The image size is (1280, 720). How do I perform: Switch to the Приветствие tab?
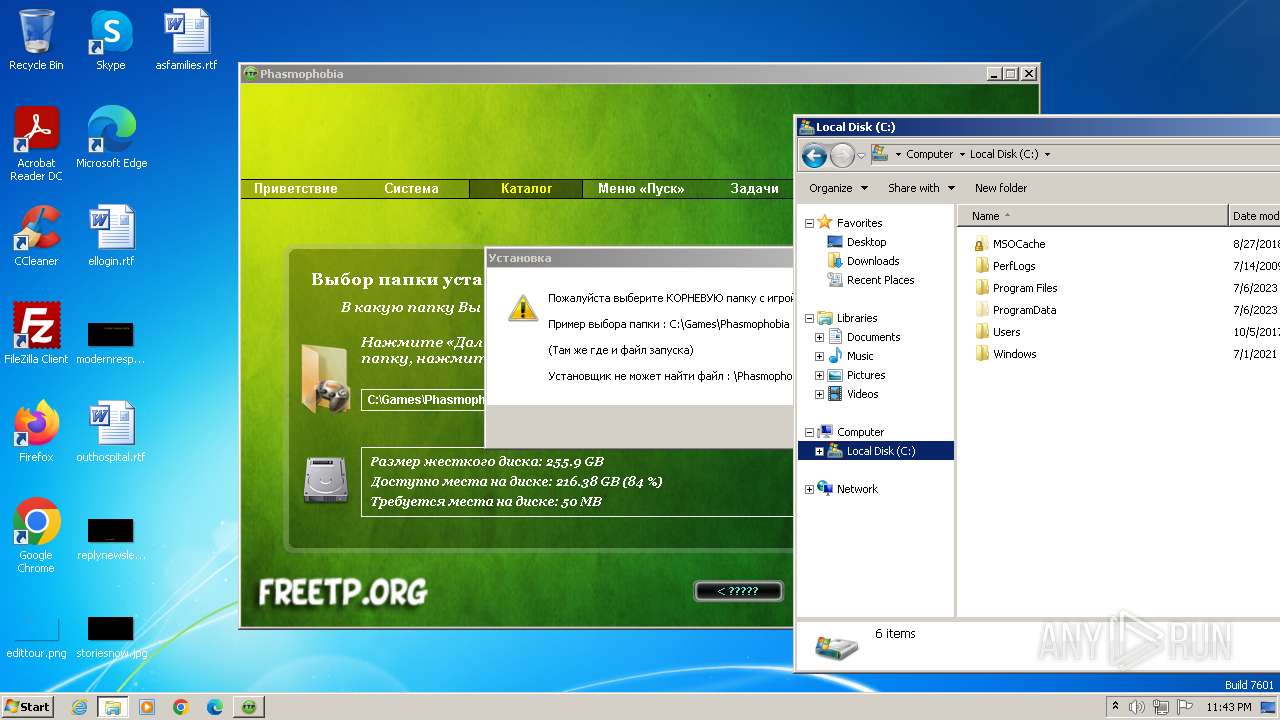(296, 188)
